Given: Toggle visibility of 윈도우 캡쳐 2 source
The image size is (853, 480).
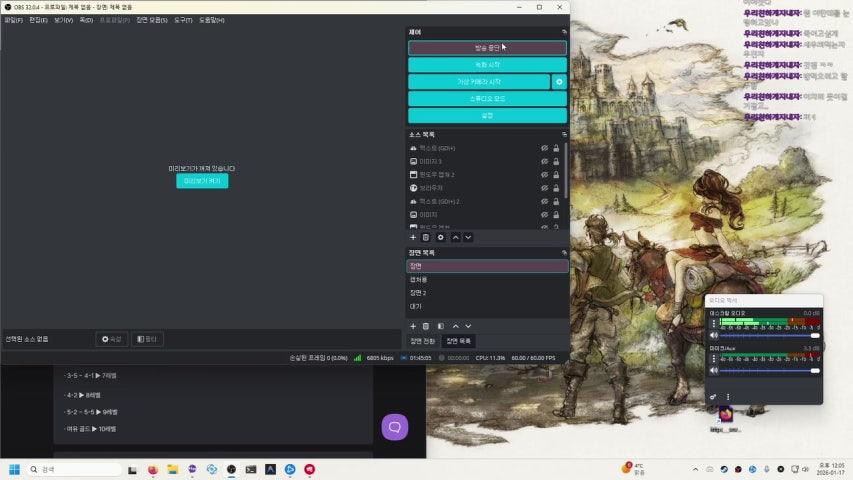Looking at the screenshot, I should [544, 175].
